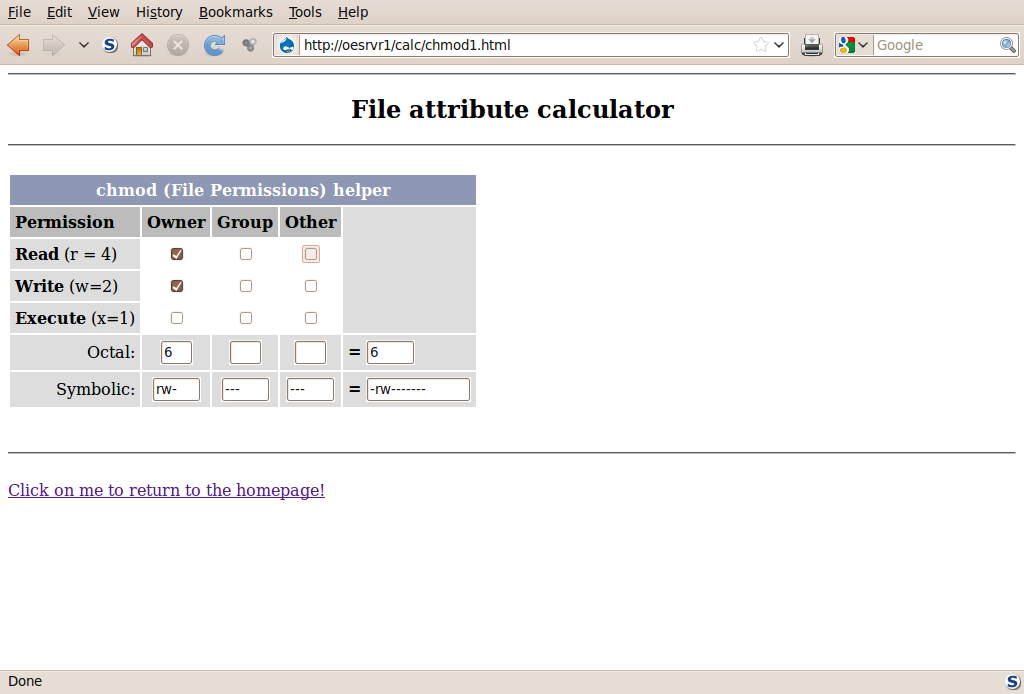This screenshot has height=694, width=1024.
Task: Enable Group Write permission checkbox
Action: pos(246,286)
